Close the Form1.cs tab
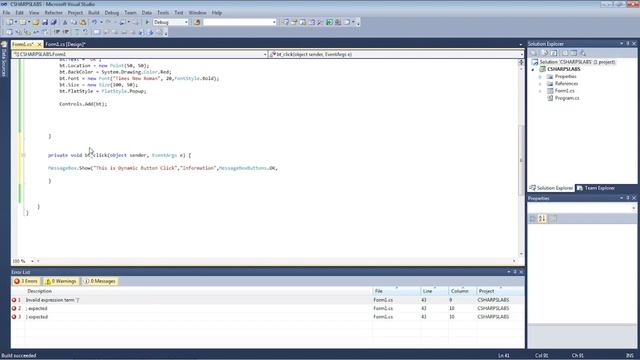Screen dimensions: 640x360 pyautogui.click(x=39, y=44)
